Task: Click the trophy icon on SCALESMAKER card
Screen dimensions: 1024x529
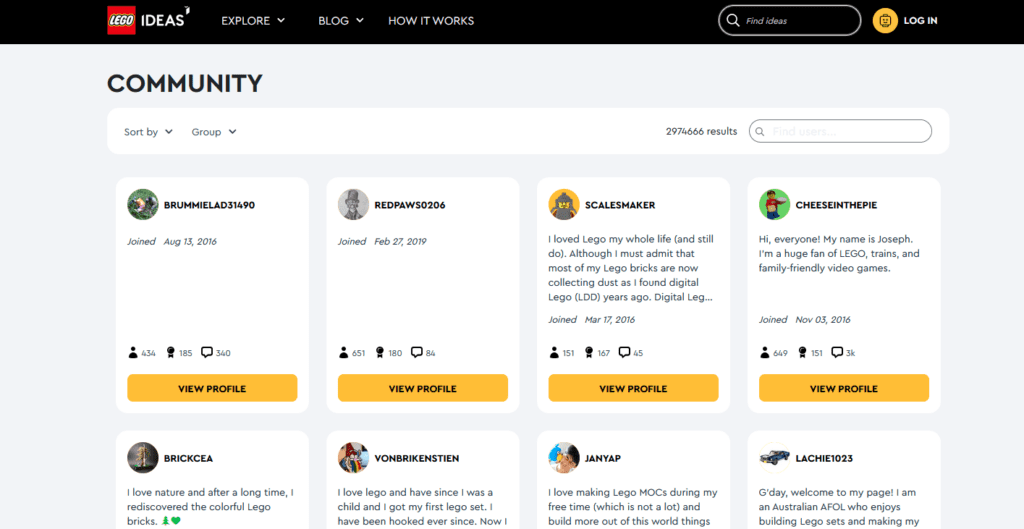Action: tap(592, 352)
